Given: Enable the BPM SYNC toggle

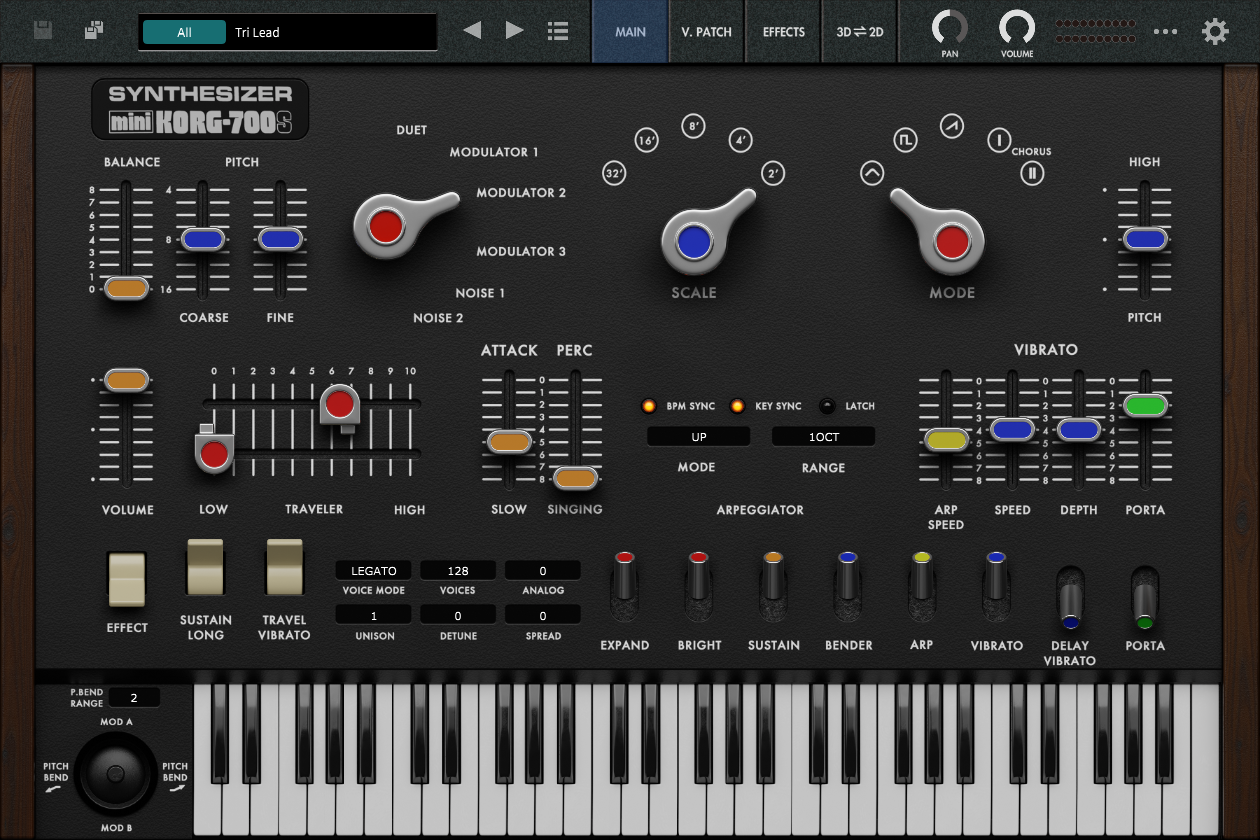Looking at the screenshot, I should pyautogui.click(x=648, y=405).
